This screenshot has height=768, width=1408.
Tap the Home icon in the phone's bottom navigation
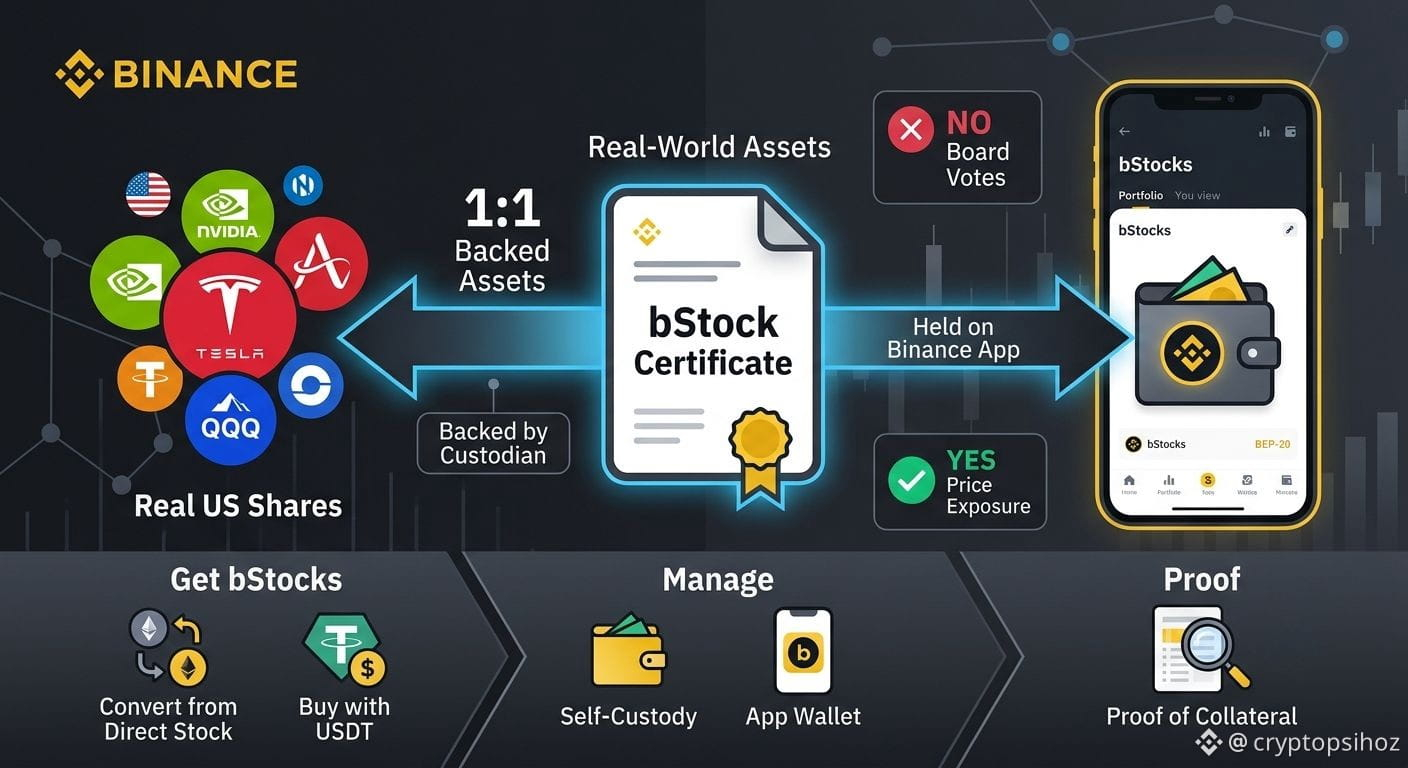(x=1129, y=481)
